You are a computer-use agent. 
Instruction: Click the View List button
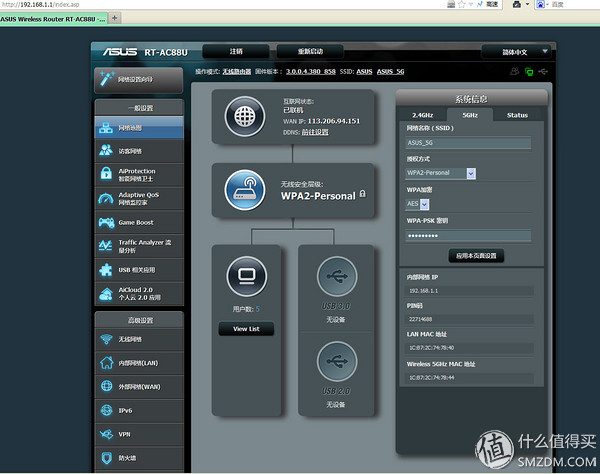point(246,329)
